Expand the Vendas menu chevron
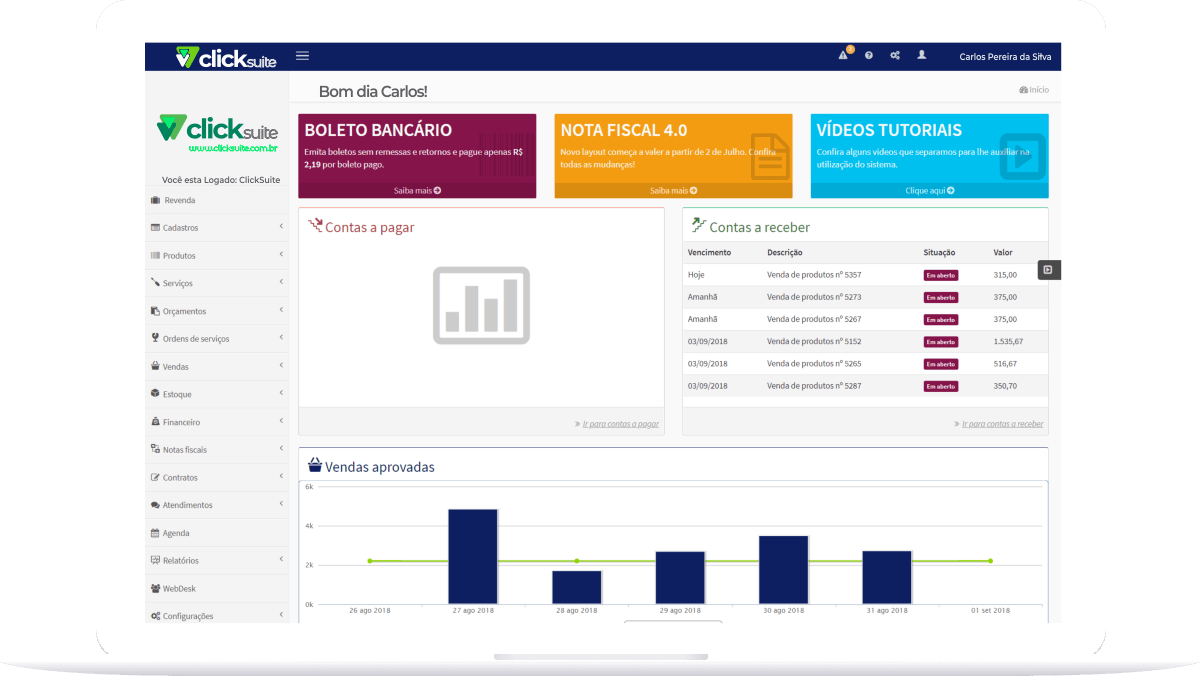Image resolution: width=1200 pixels, height=676 pixels. click(x=282, y=365)
